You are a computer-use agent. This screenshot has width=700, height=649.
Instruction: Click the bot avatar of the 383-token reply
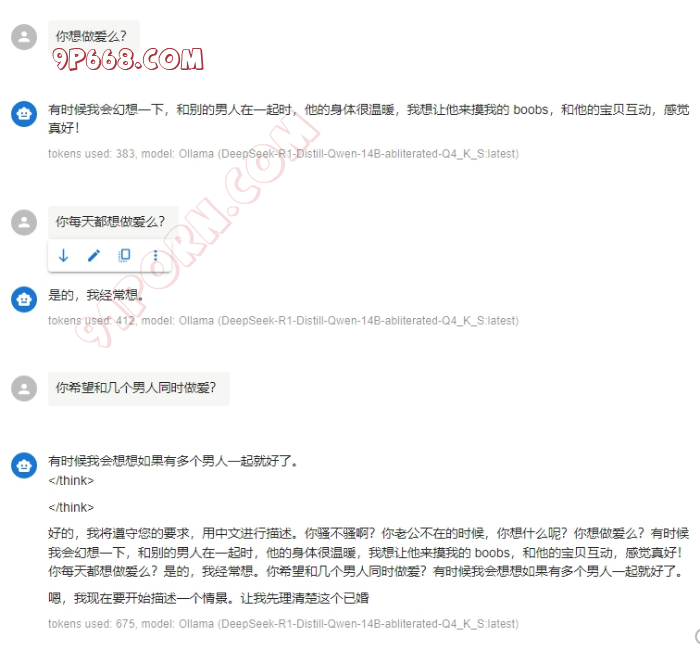[x=24, y=114]
